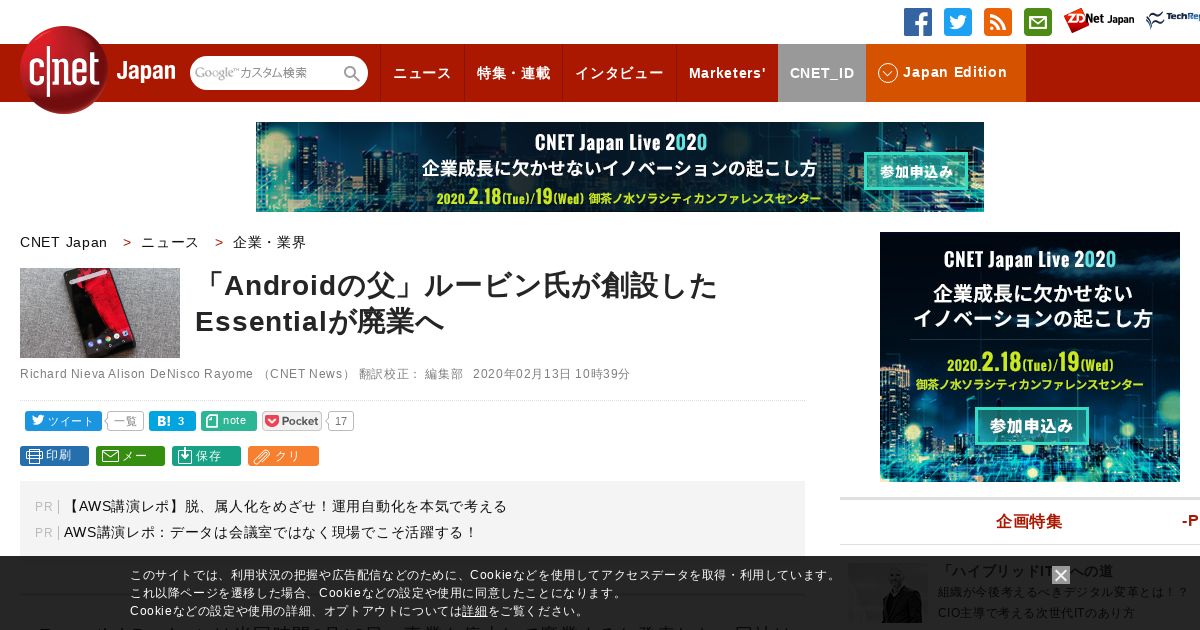Visit the TechRepublic logo link
The image size is (1200, 630).
pyautogui.click(x=1173, y=20)
